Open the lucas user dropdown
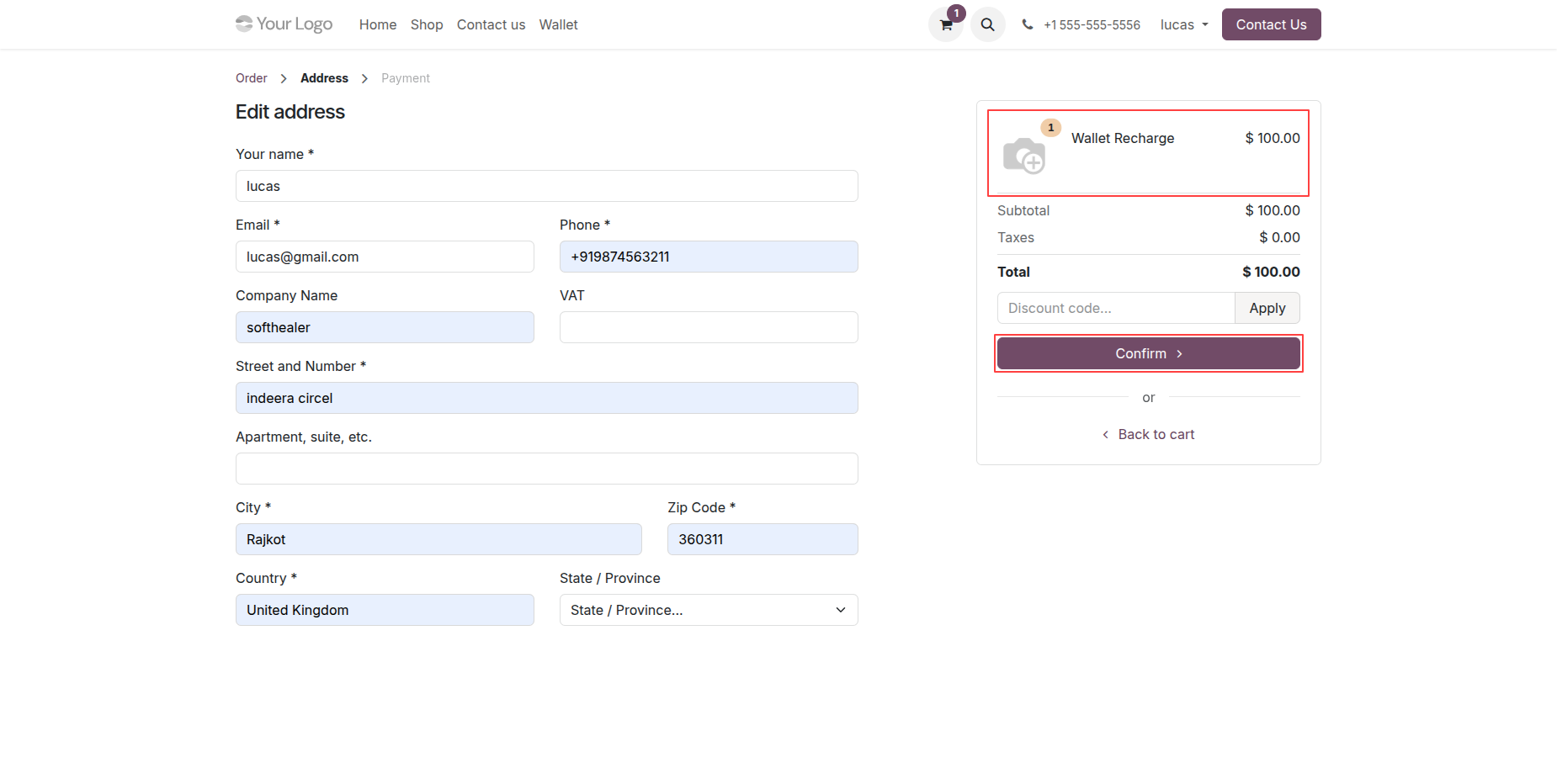Viewport: 1557px width, 784px height. pyautogui.click(x=1184, y=25)
